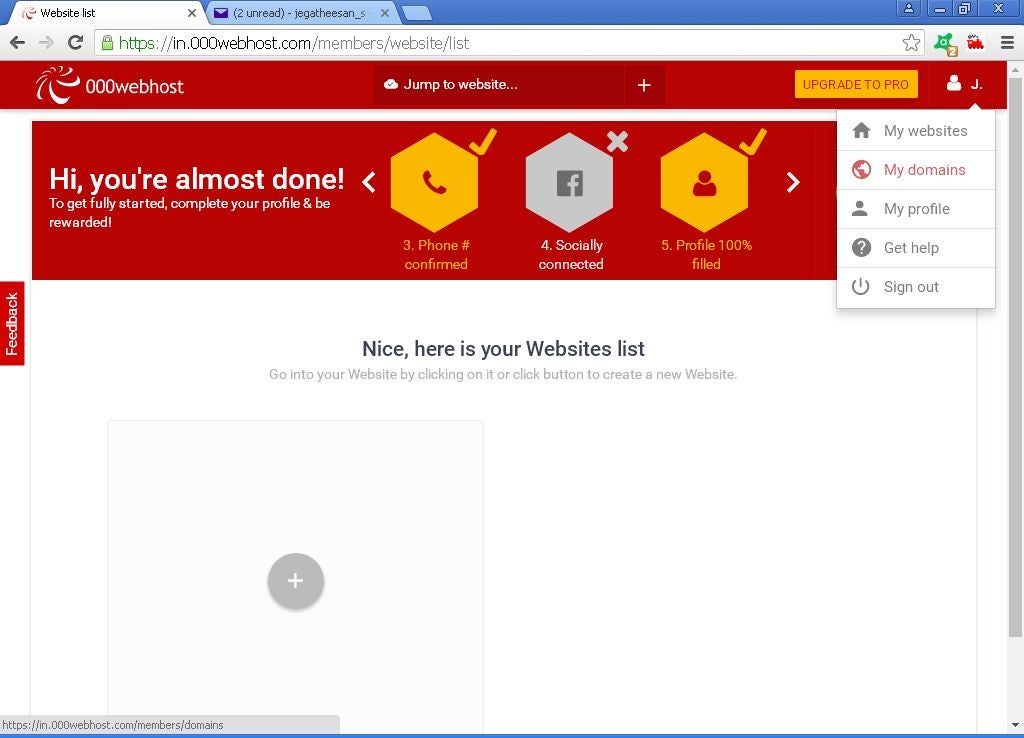The image size is (1024, 738).
Task: Click the gray circular add website button
Action: pyautogui.click(x=295, y=581)
